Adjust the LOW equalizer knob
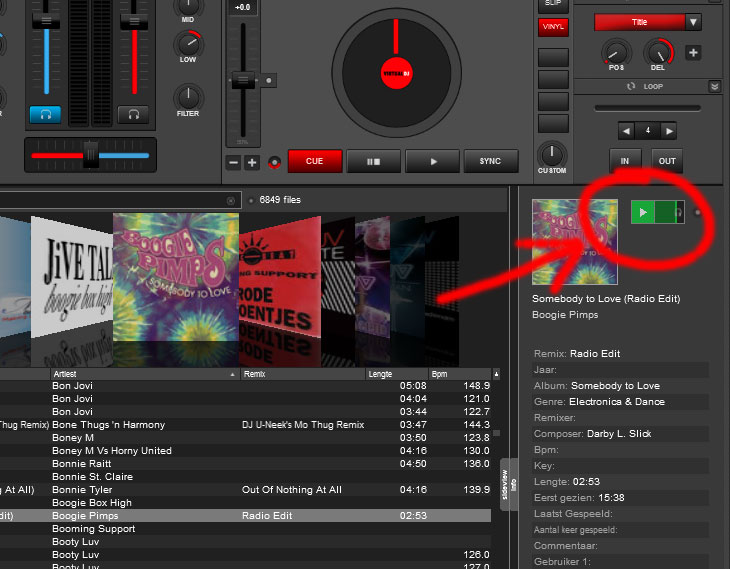Screen dimensions: 730x569 [188, 45]
